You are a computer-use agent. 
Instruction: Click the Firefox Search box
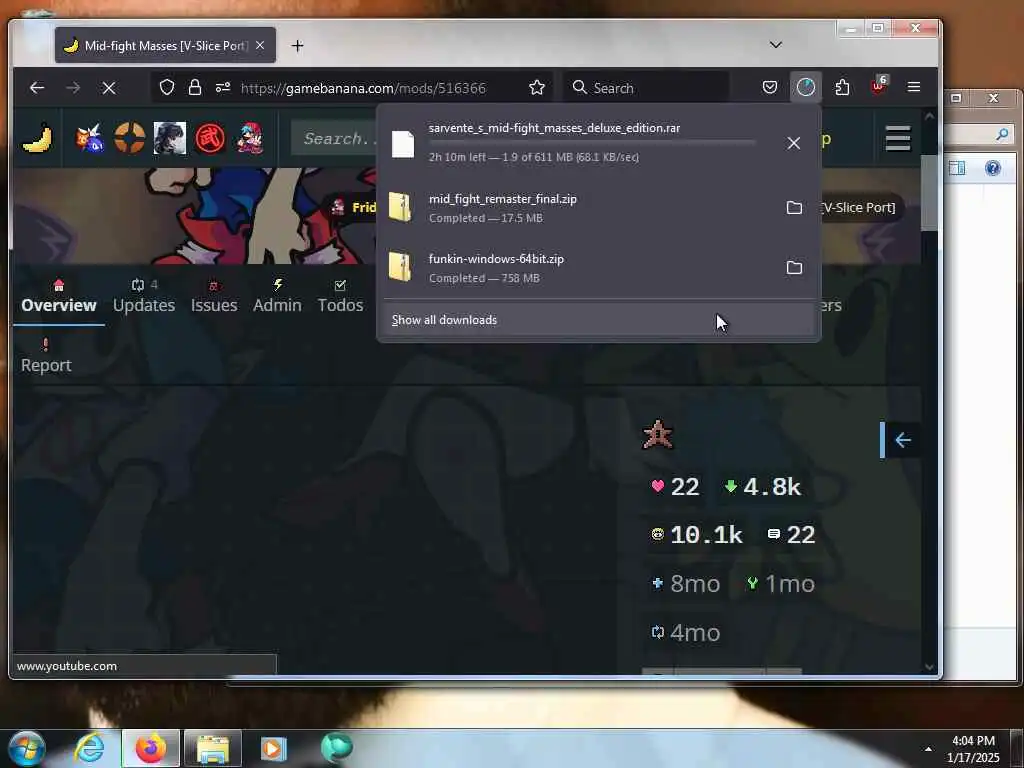648,88
